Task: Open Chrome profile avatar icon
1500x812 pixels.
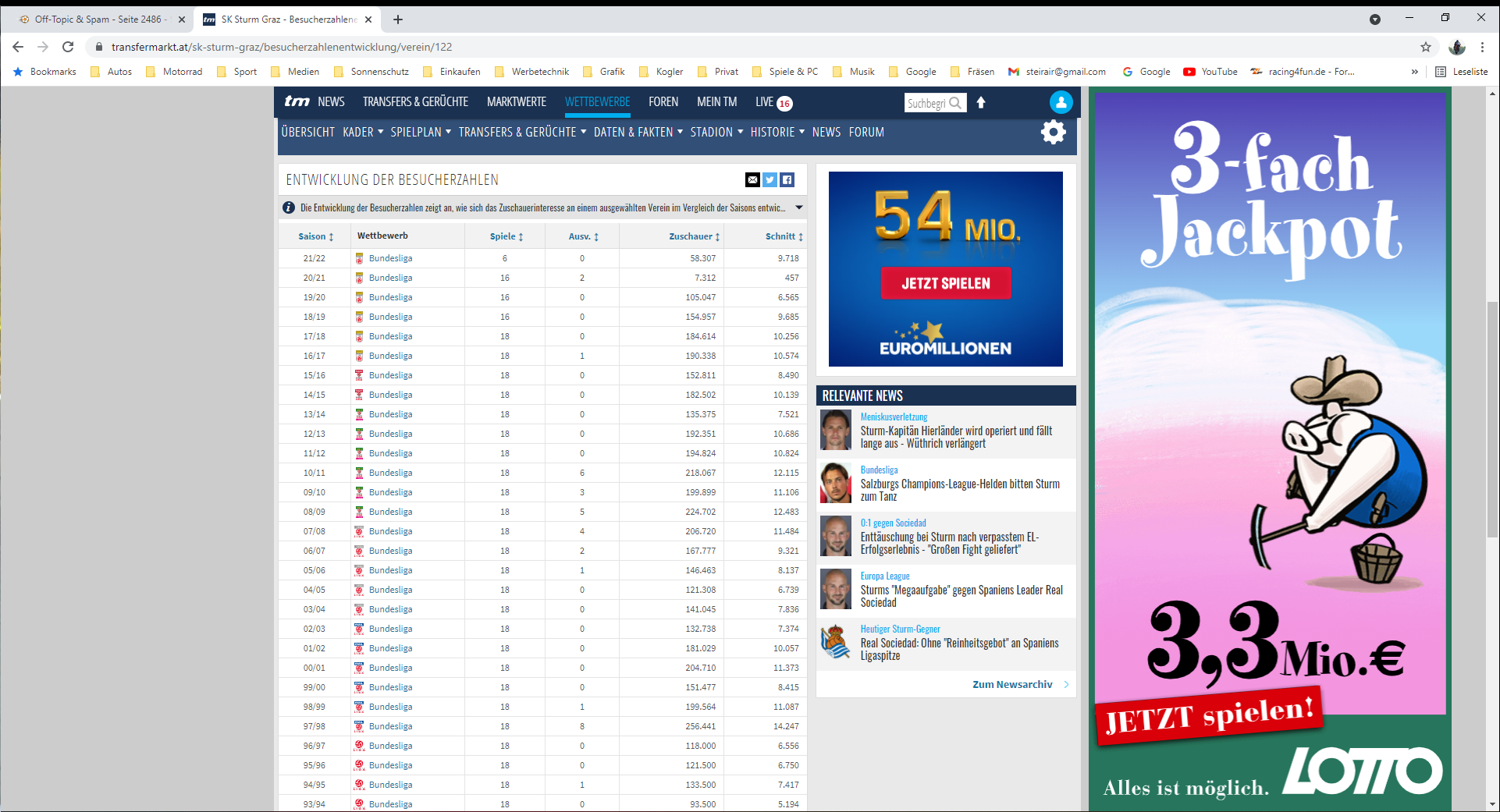Action: (1457, 47)
